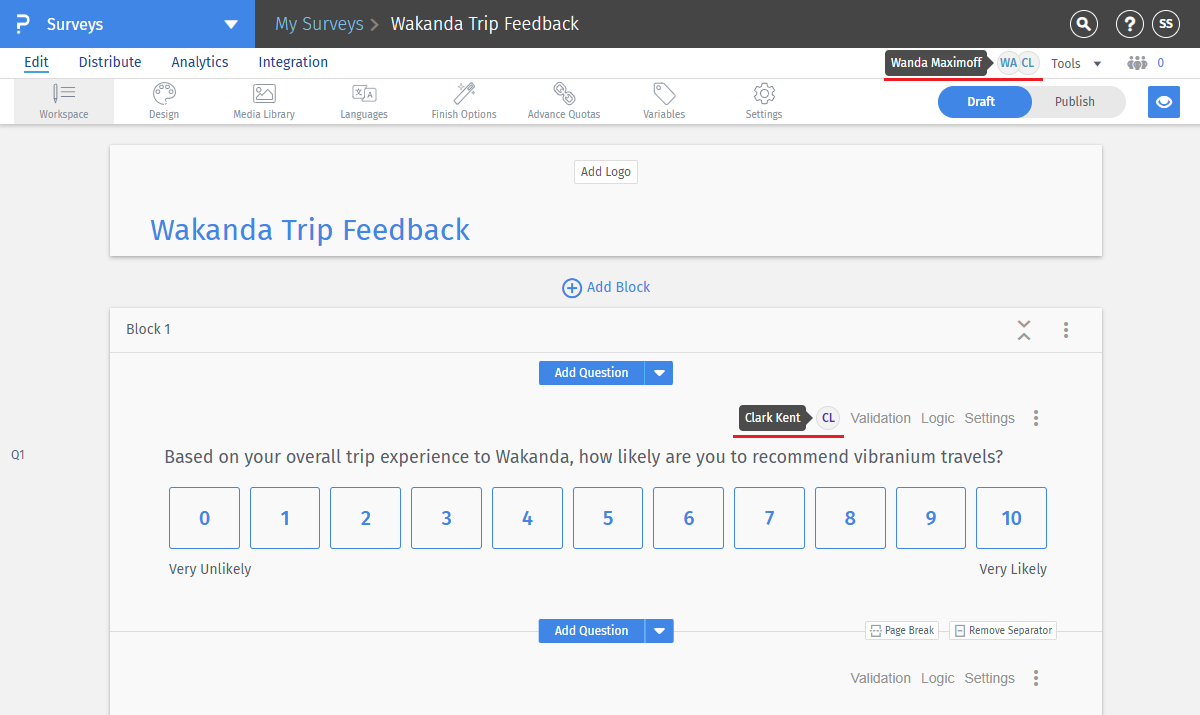
Task: Open Finish Options
Action: click(x=464, y=102)
